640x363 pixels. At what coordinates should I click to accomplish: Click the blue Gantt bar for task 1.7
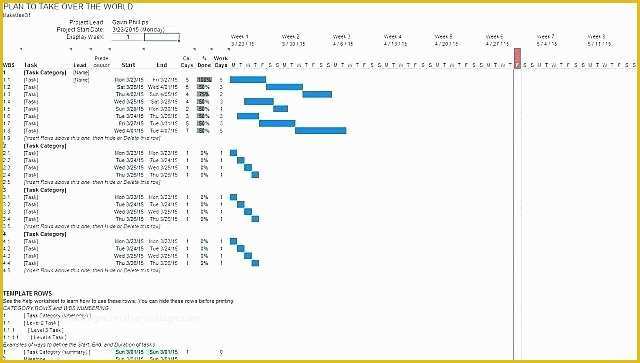(277, 124)
